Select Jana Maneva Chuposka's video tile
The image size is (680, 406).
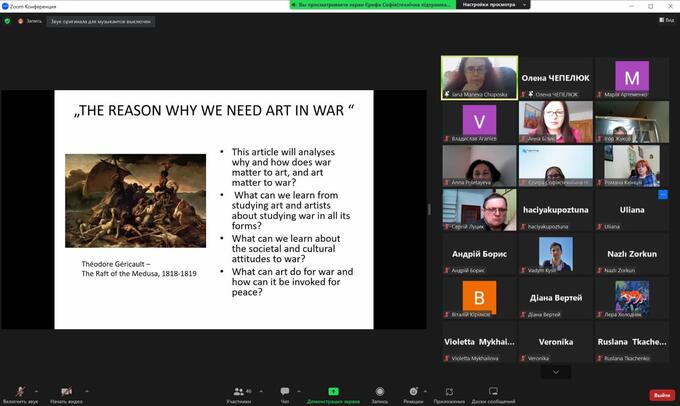(479, 77)
